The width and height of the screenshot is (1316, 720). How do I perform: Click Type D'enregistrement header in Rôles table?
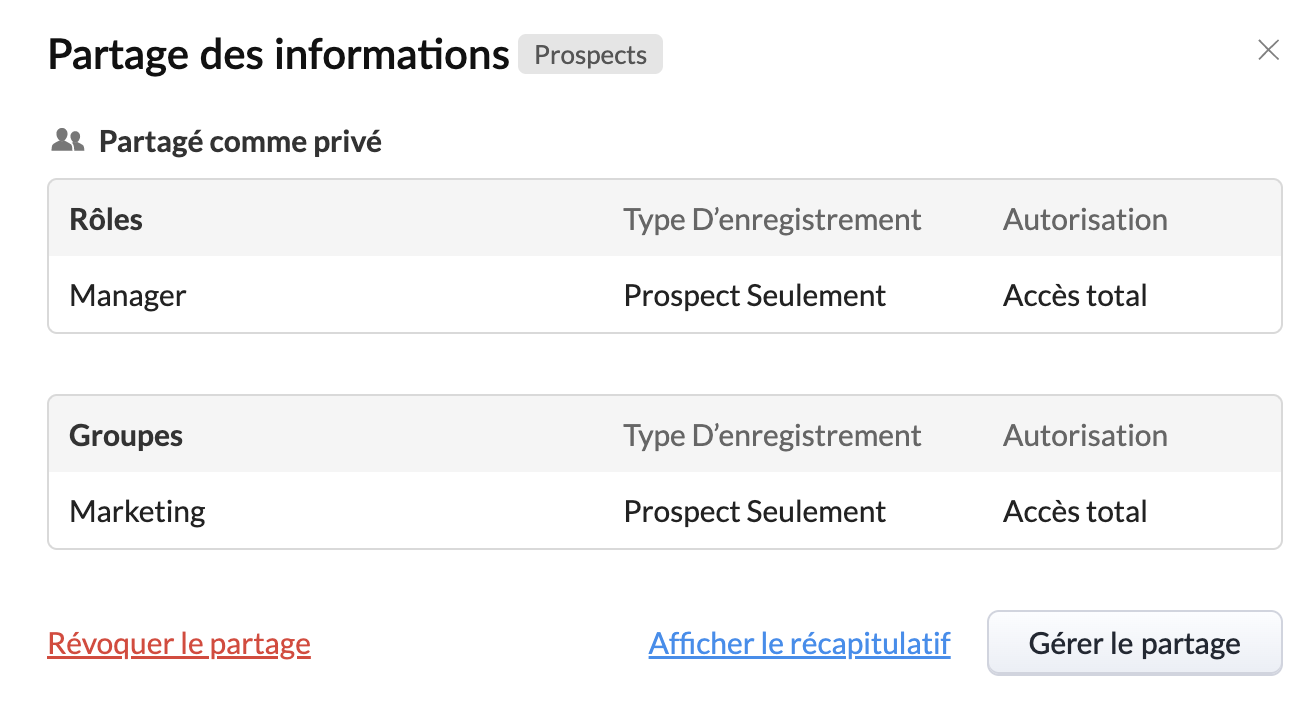771,219
